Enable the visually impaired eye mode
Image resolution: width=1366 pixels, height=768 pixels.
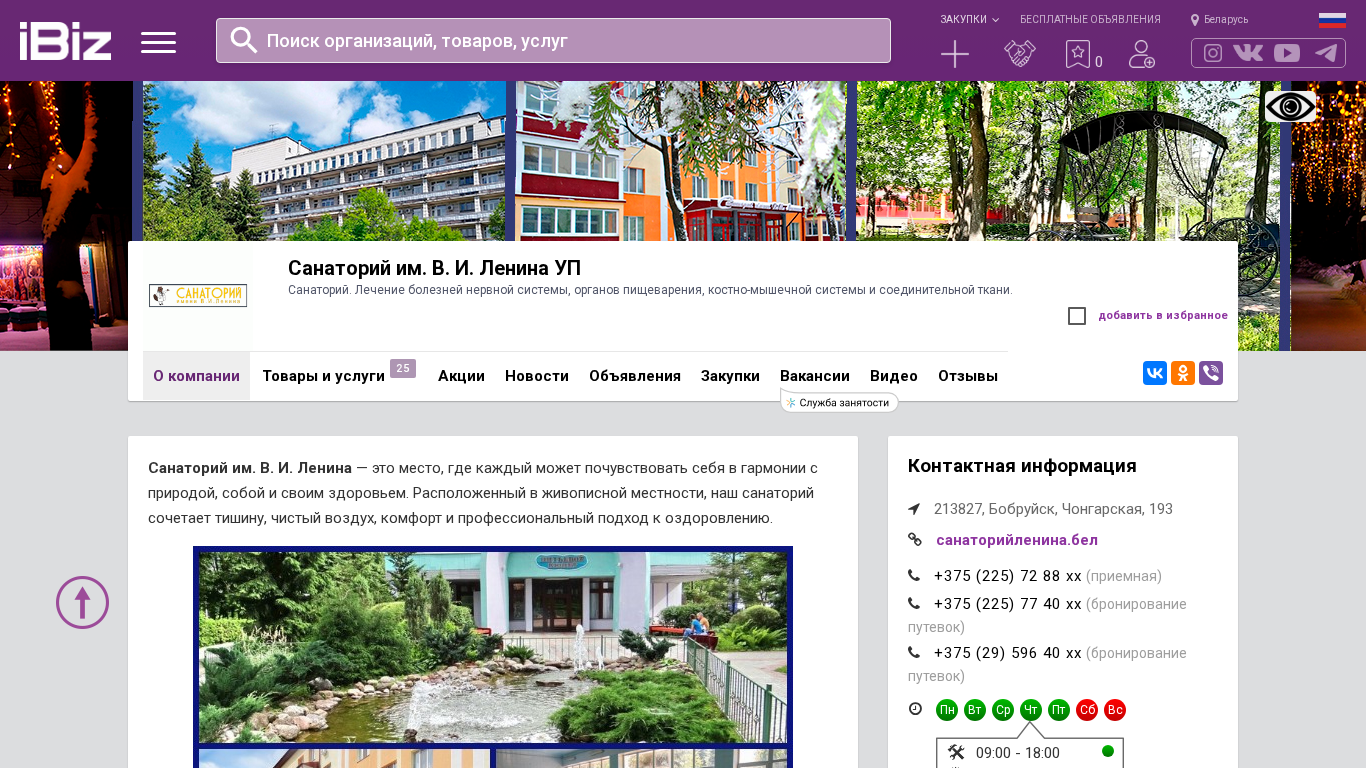click(x=1290, y=107)
